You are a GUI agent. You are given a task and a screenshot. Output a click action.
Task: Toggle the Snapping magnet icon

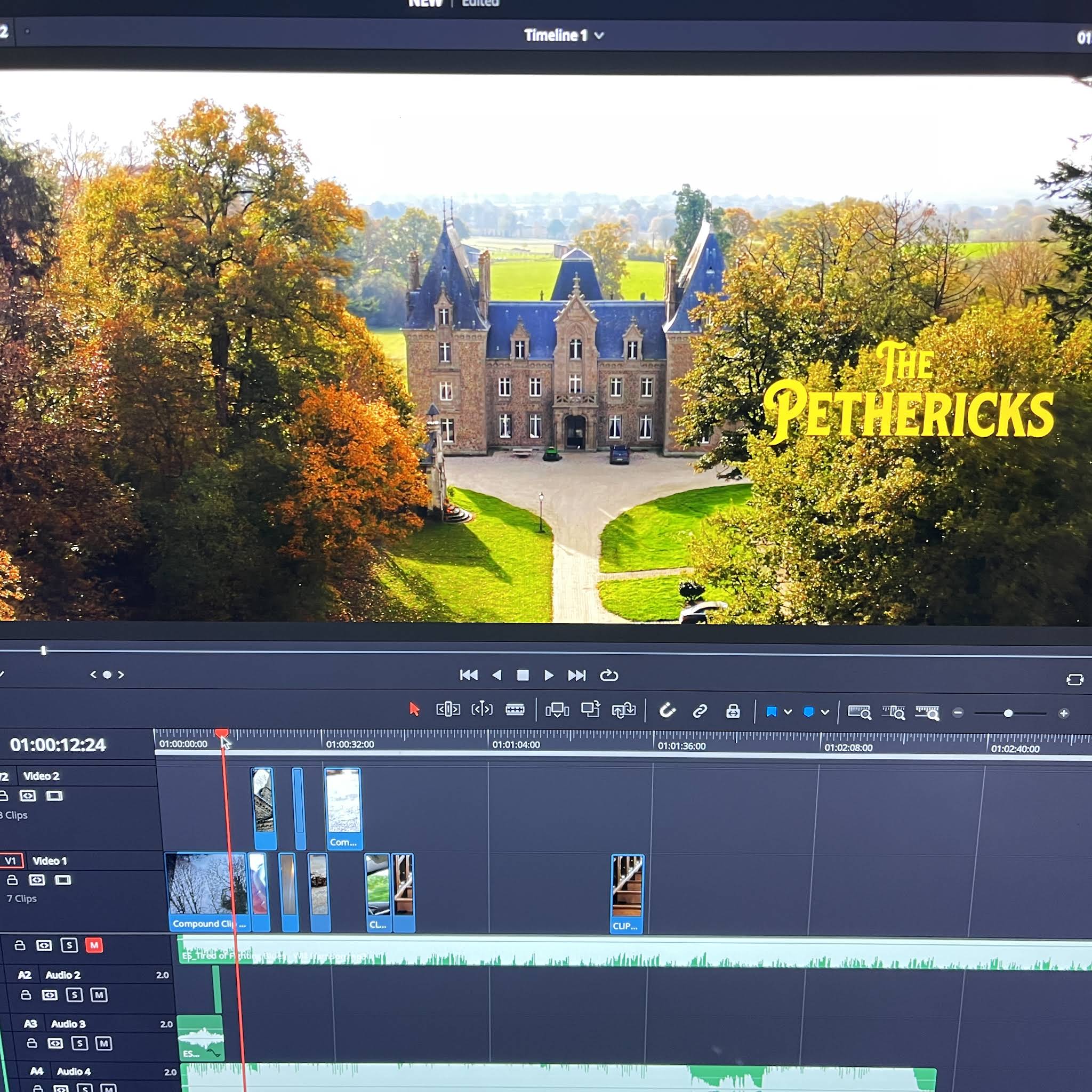coord(668,710)
